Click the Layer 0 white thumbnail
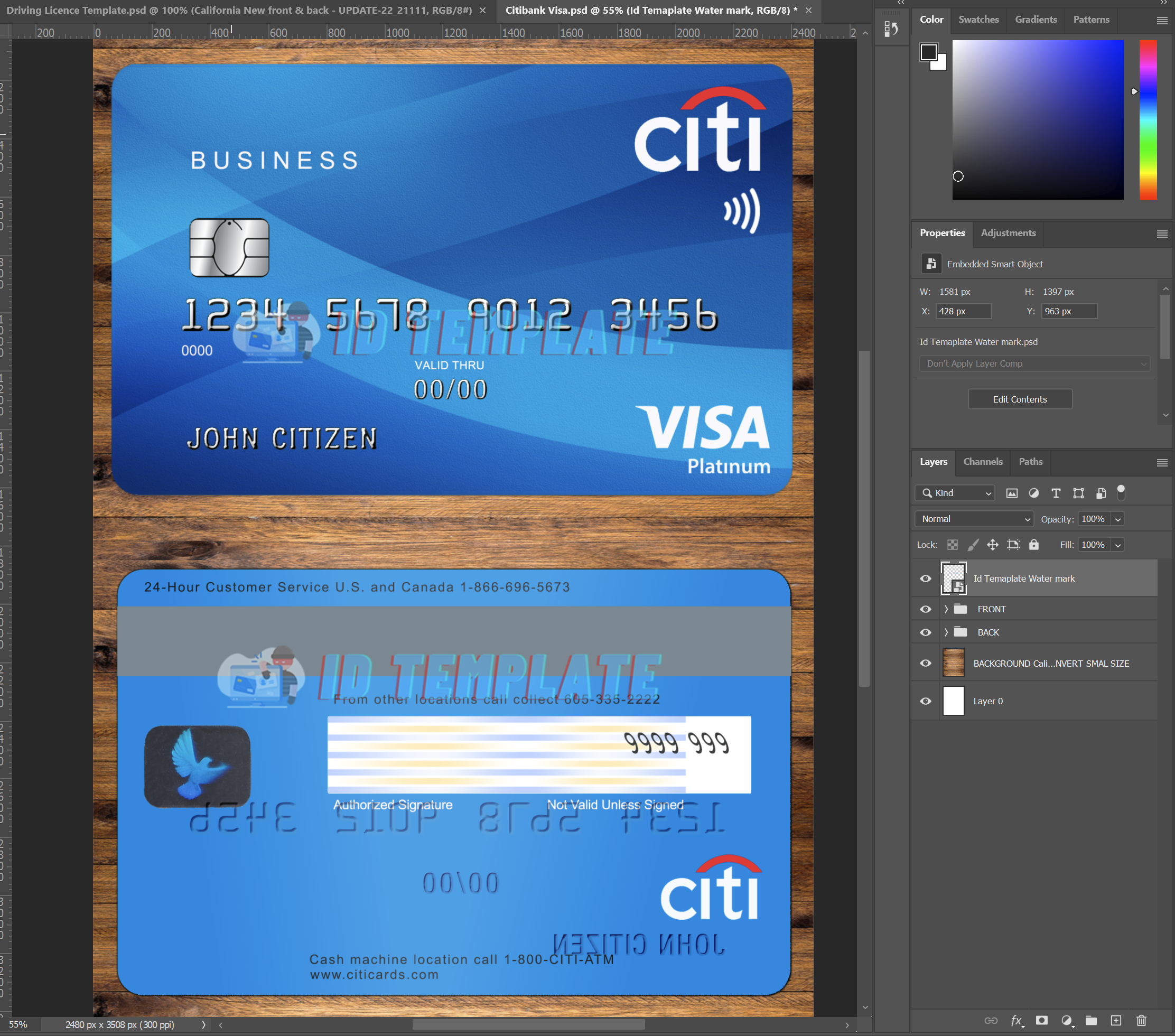Image resolution: width=1175 pixels, height=1036 pixels. [954, 701]
